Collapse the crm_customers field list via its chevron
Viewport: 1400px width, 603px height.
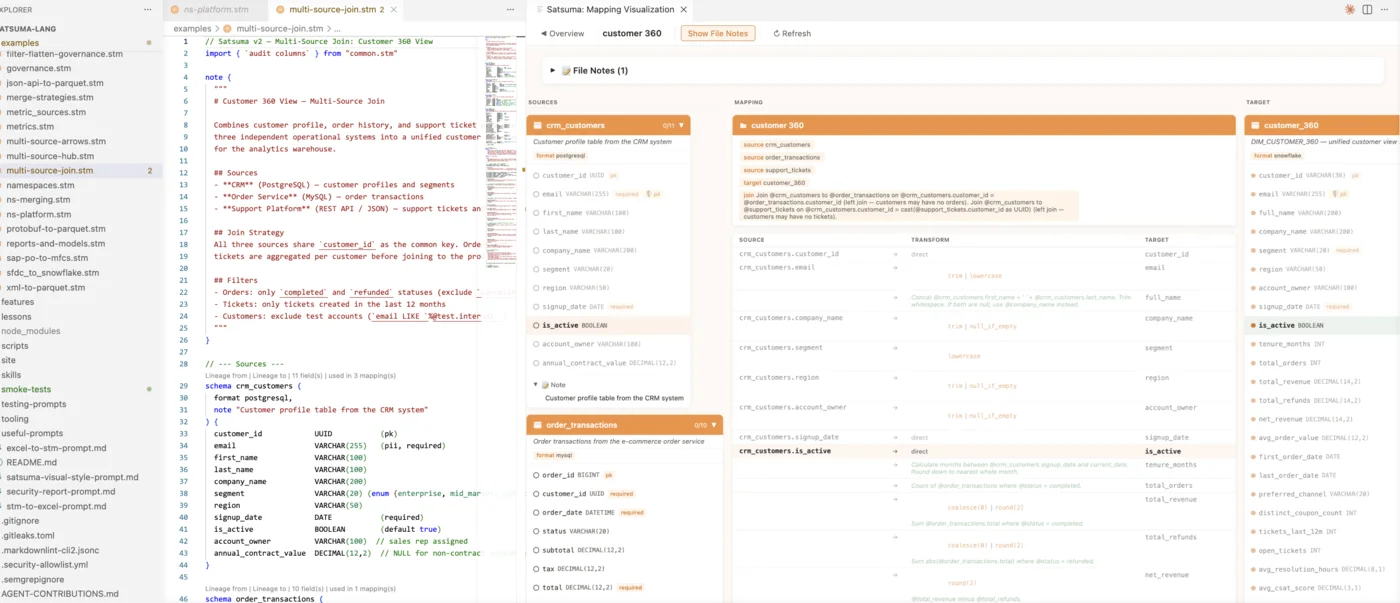pos(681,125)
